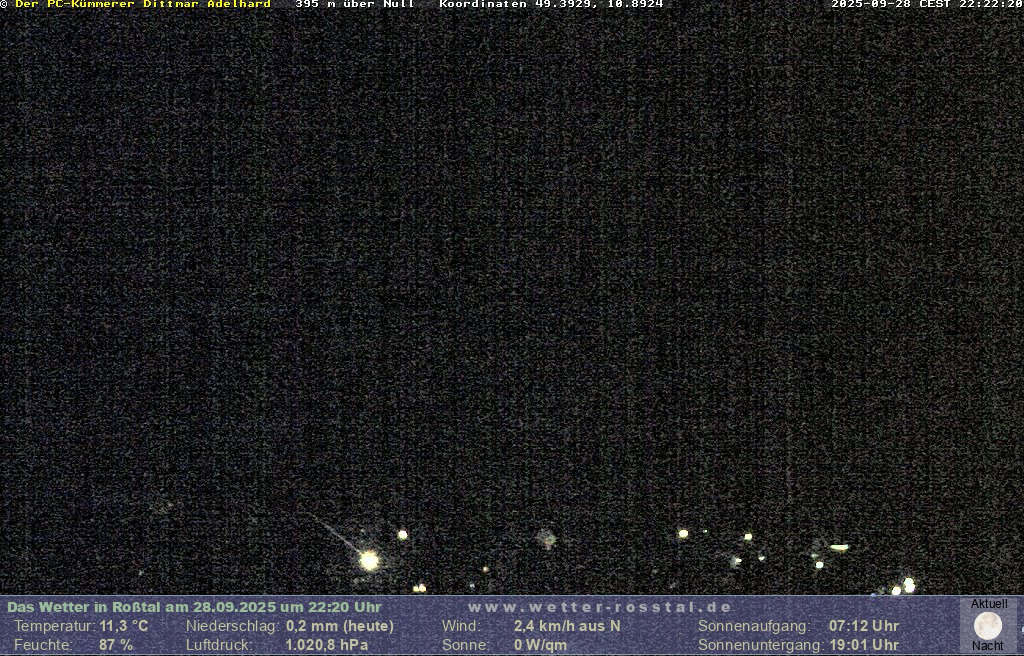Click the timestamp 2025-09-28 CEST 22:22:20
Viewport: 1024px width, 656px height.
[x=926, y=5]
